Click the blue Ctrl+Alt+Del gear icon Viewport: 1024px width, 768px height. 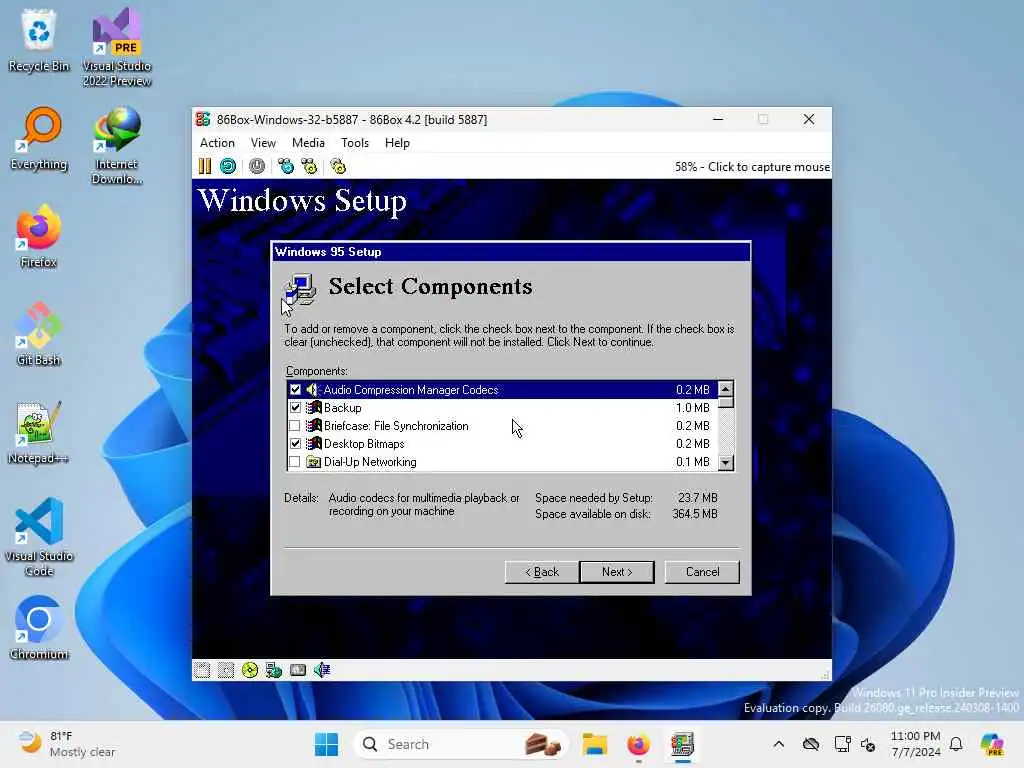(x=286, y=167)
